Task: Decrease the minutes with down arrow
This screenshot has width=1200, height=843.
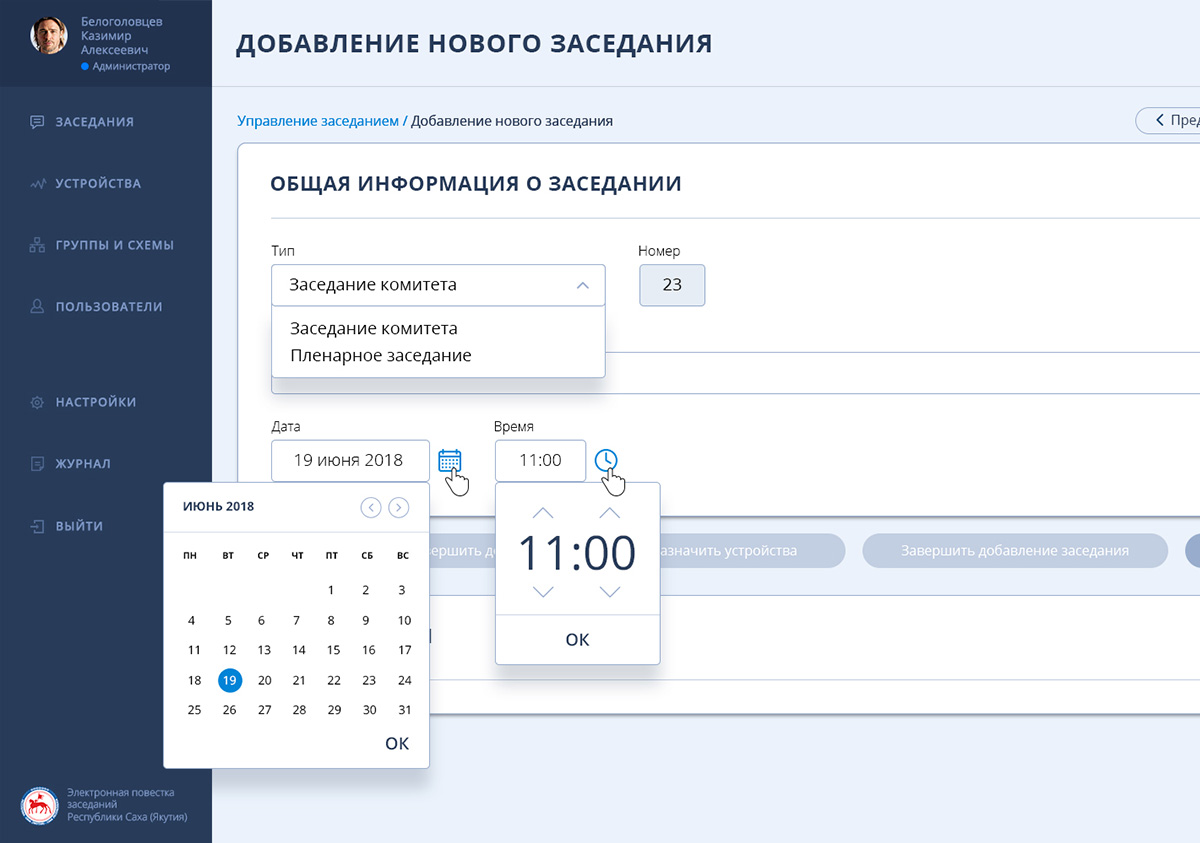Action: [x=610, y=592]
